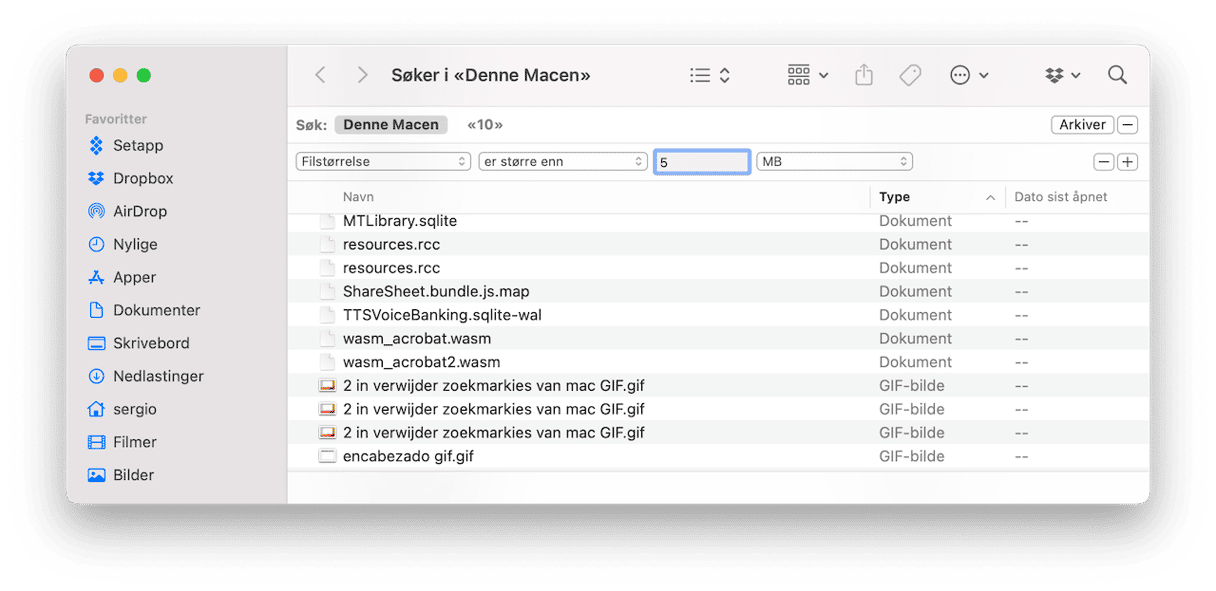Screen dimensions: 1216x591
Task: Click the wasm_acrobat.wasm document icon
Action: coord(327,338)
